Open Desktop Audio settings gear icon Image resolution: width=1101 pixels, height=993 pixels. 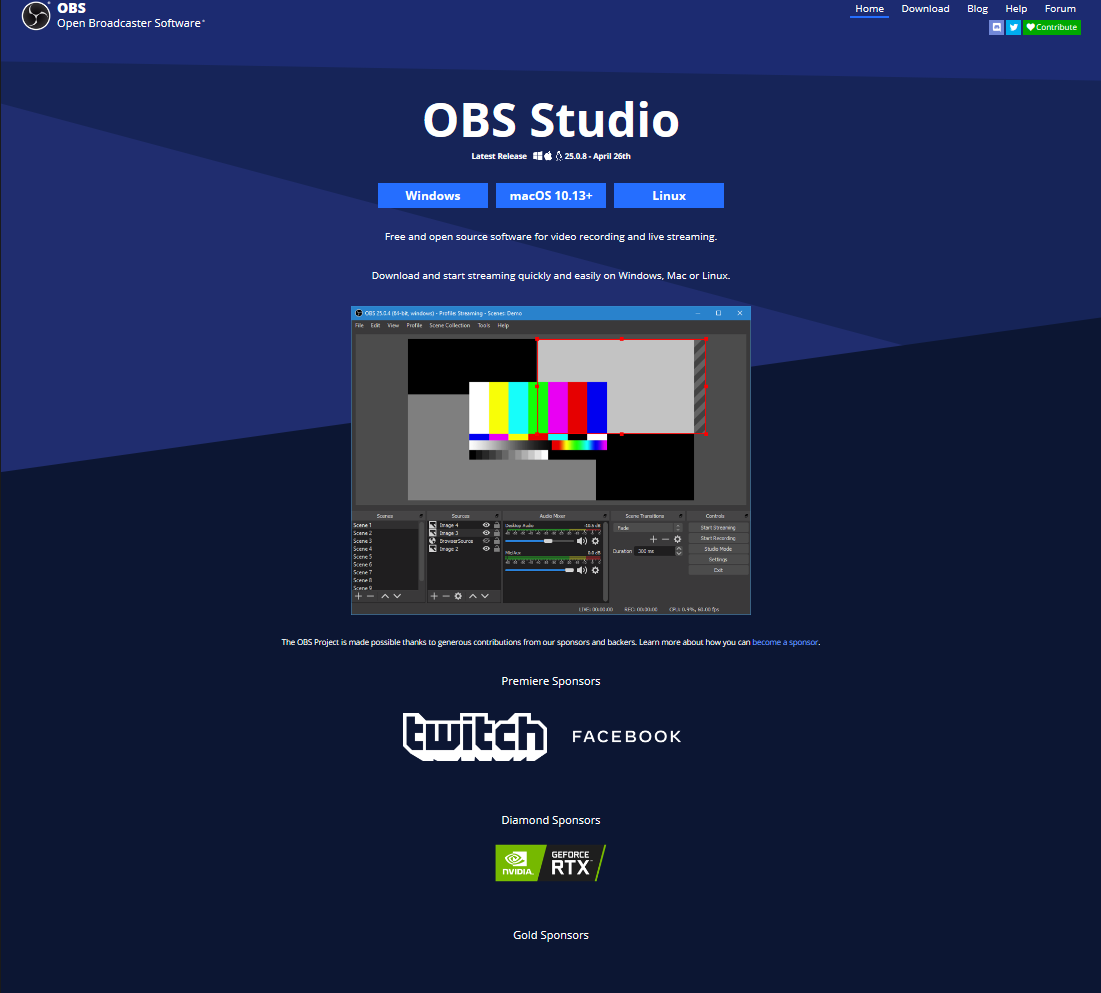pyautogui.click(x=595, y=541)
